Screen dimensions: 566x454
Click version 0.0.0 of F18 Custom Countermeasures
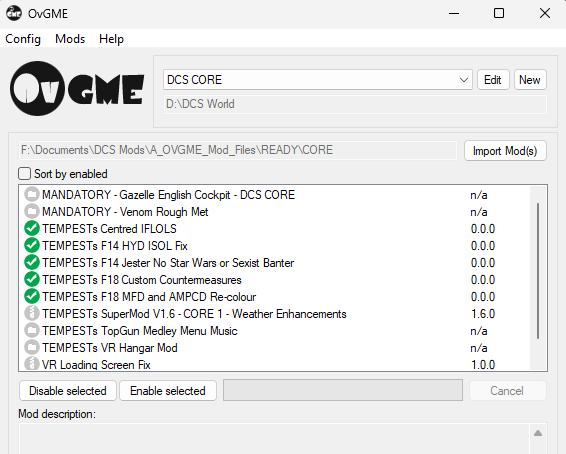[483, 280]
